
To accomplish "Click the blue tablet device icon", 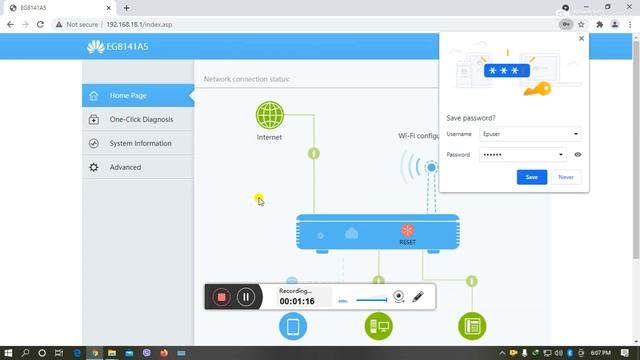I will pos(293,326).
